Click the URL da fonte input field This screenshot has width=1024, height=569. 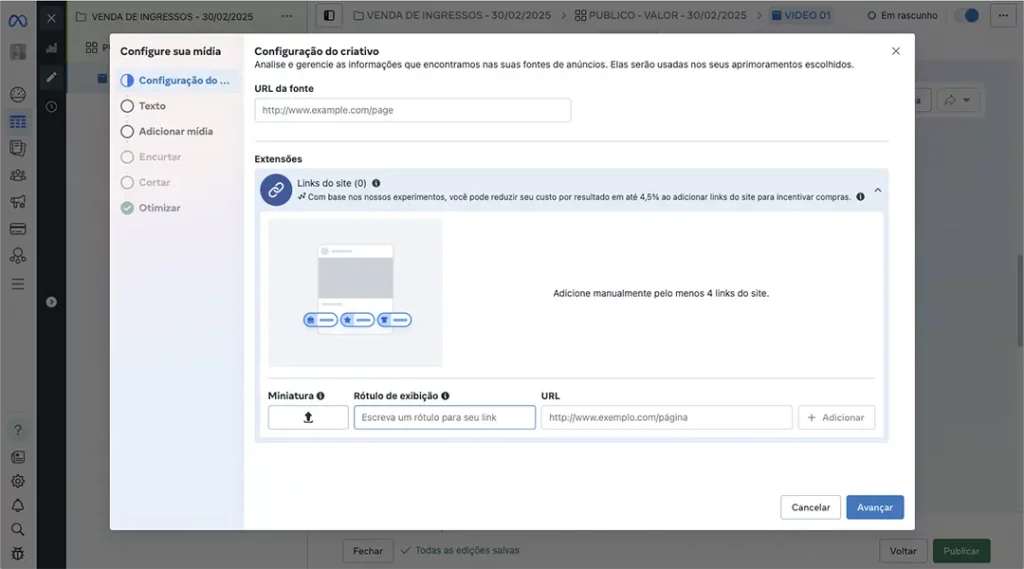point(412,110)
